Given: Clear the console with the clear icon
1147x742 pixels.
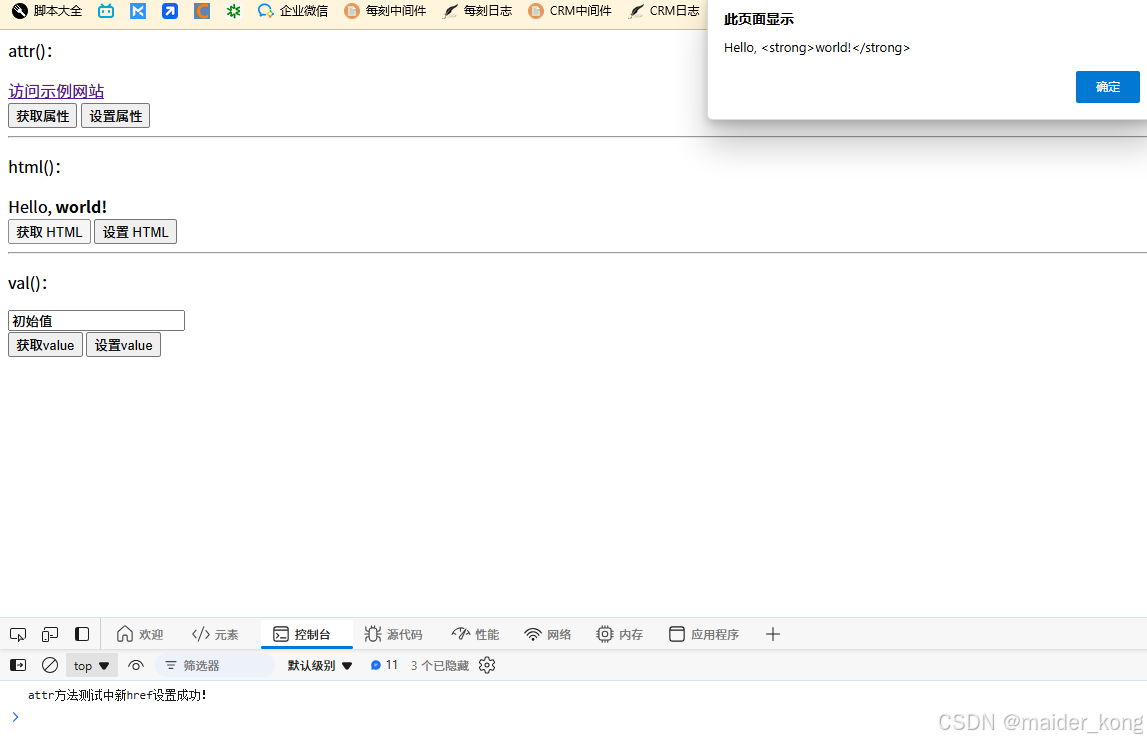Looking at the screenshot, I should (x=49, y=665).
